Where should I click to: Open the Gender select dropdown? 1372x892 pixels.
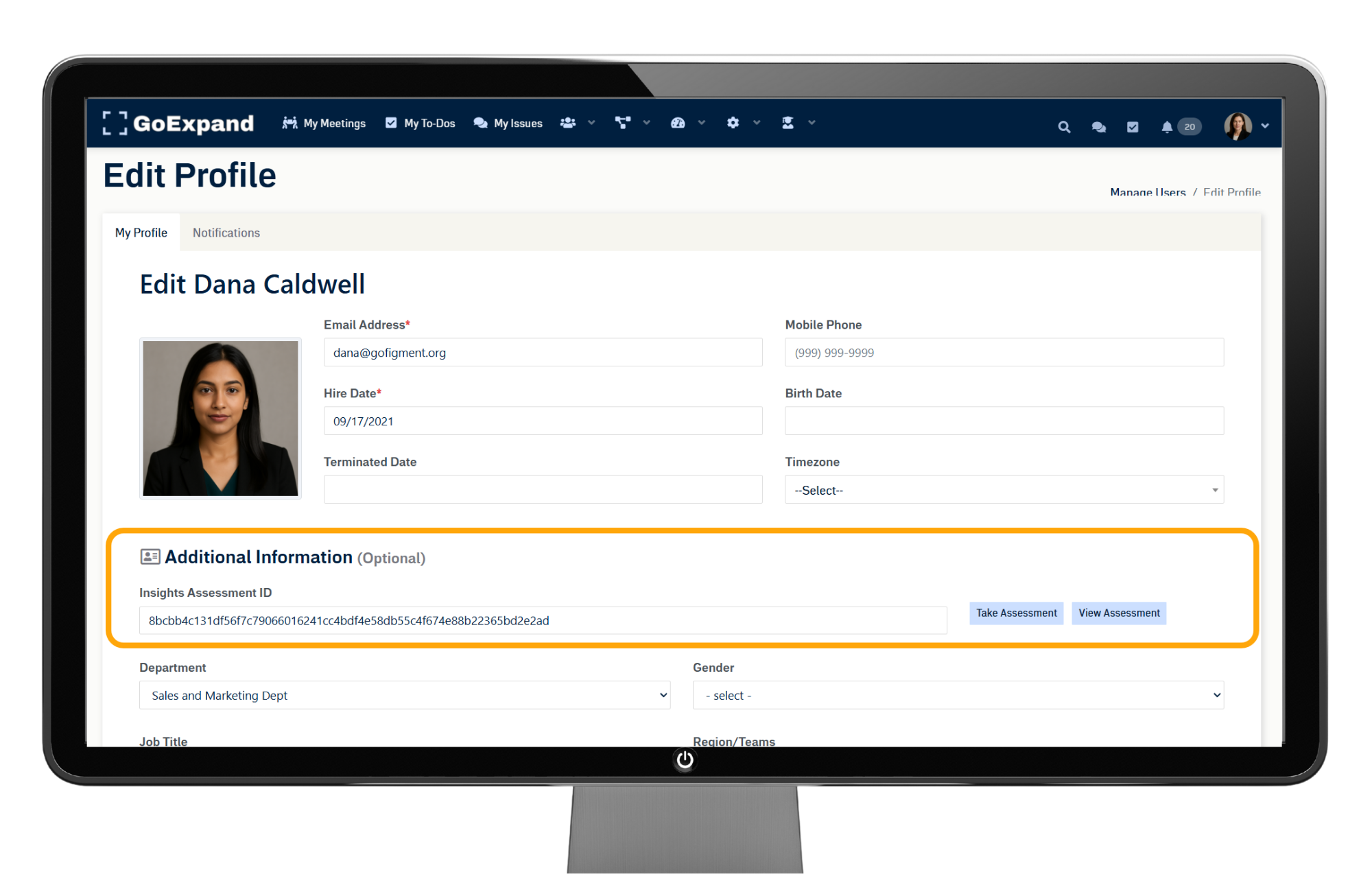click(958, 695)
